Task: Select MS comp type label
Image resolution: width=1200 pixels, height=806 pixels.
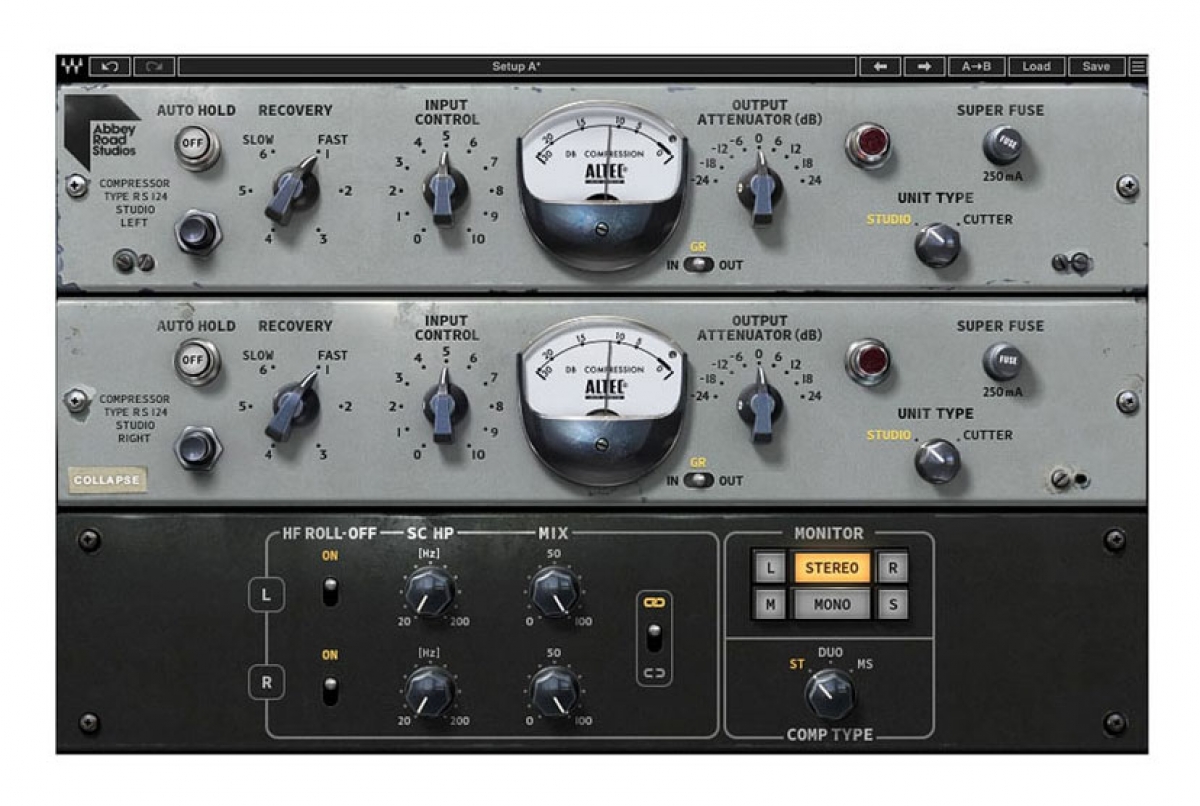Action: pos(865,663)
